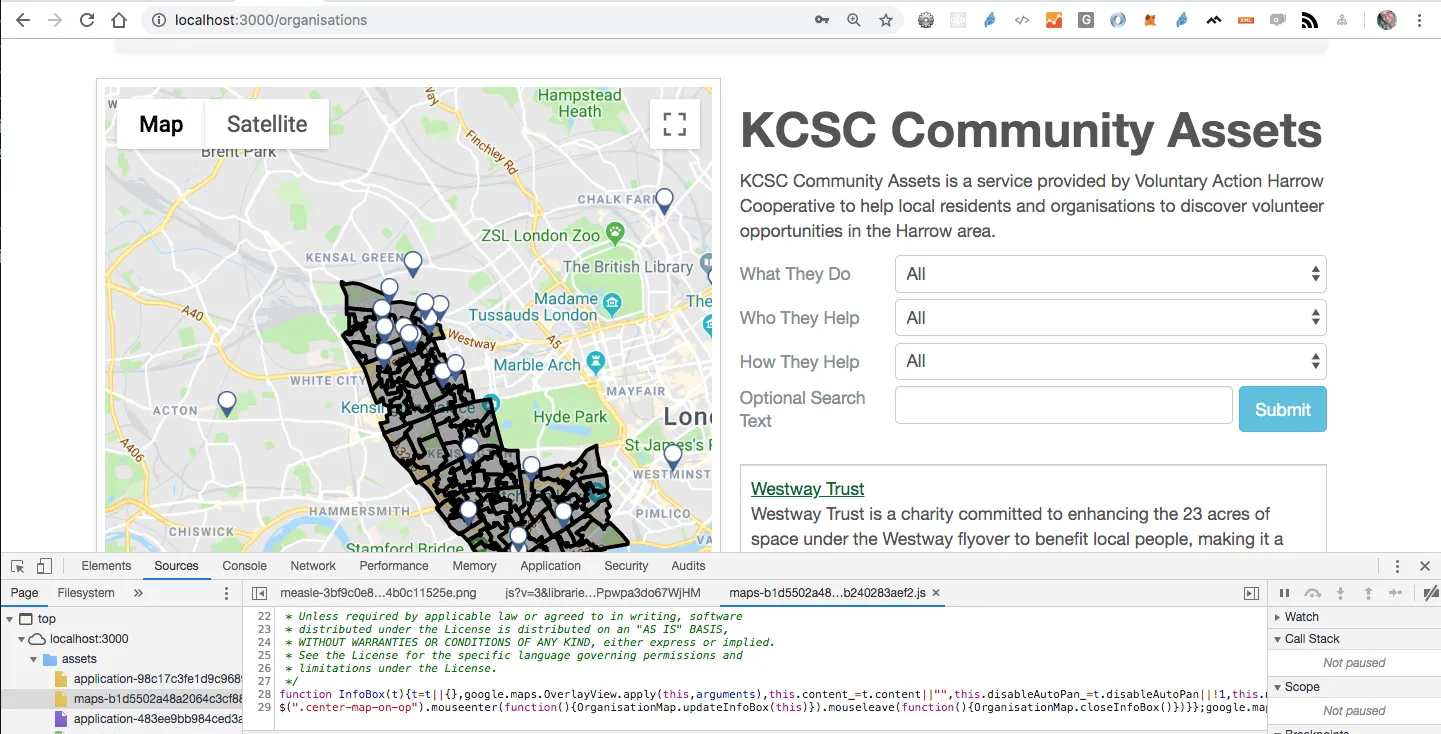Select the Page navigator tab
This screenshot has height=734, width=1441.
click(x=24, y=593)
